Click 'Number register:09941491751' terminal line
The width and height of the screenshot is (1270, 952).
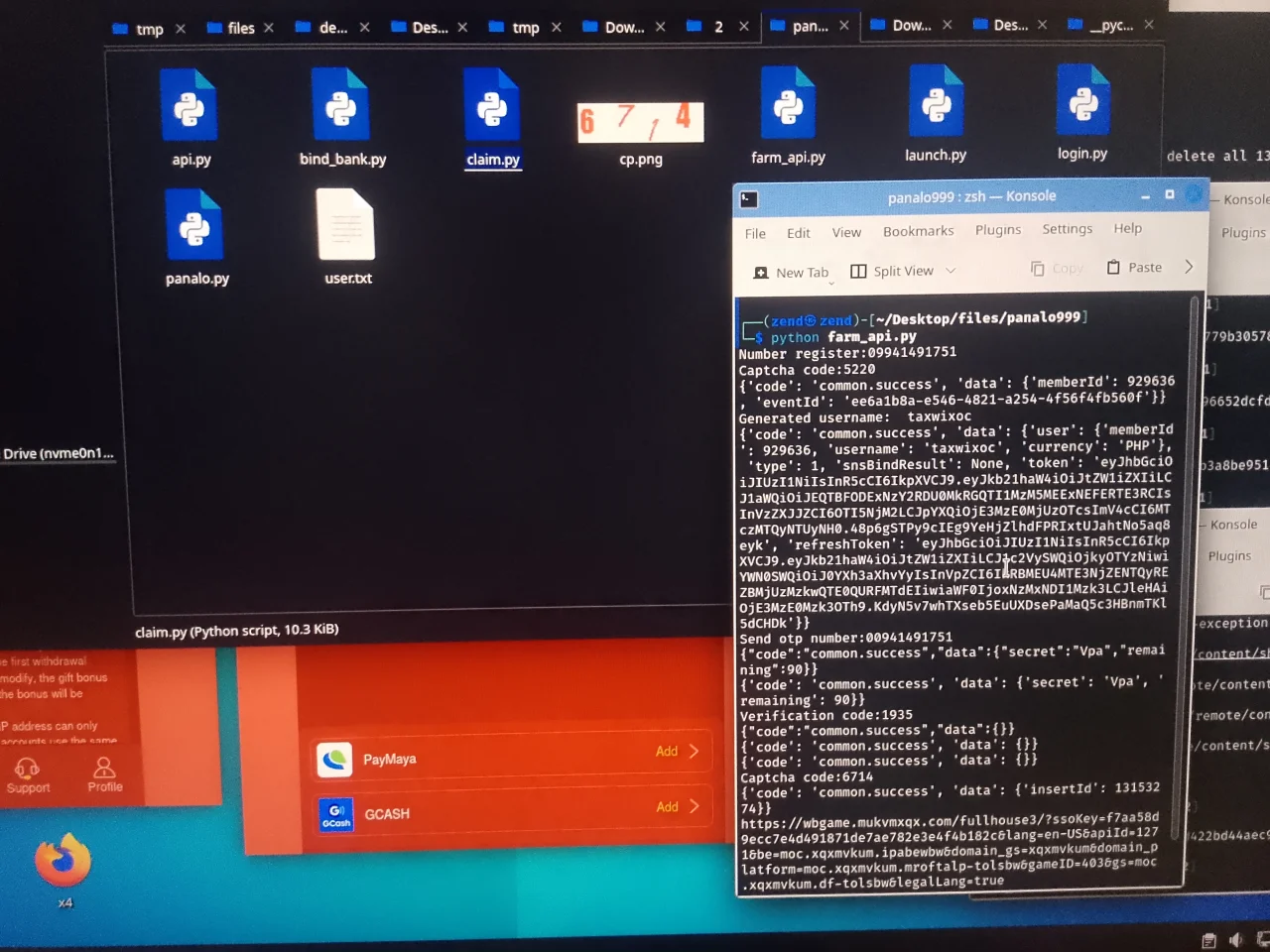[x=847, y=353]
